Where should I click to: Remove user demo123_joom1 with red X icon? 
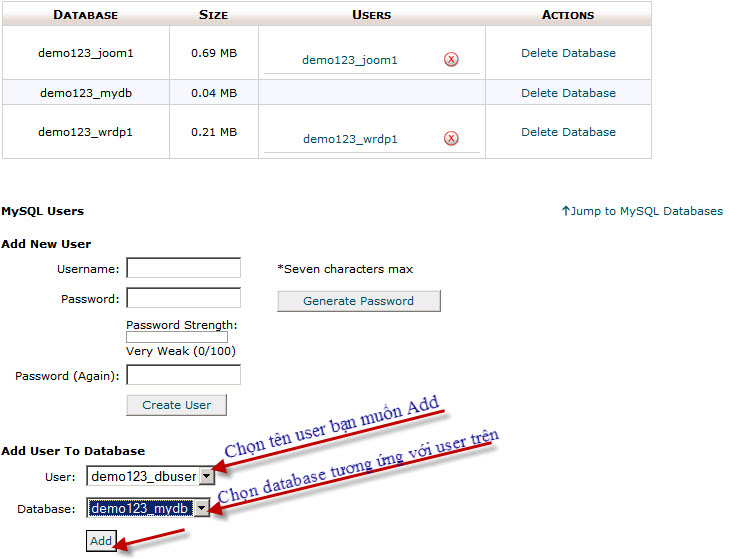[x=451, y=60]
